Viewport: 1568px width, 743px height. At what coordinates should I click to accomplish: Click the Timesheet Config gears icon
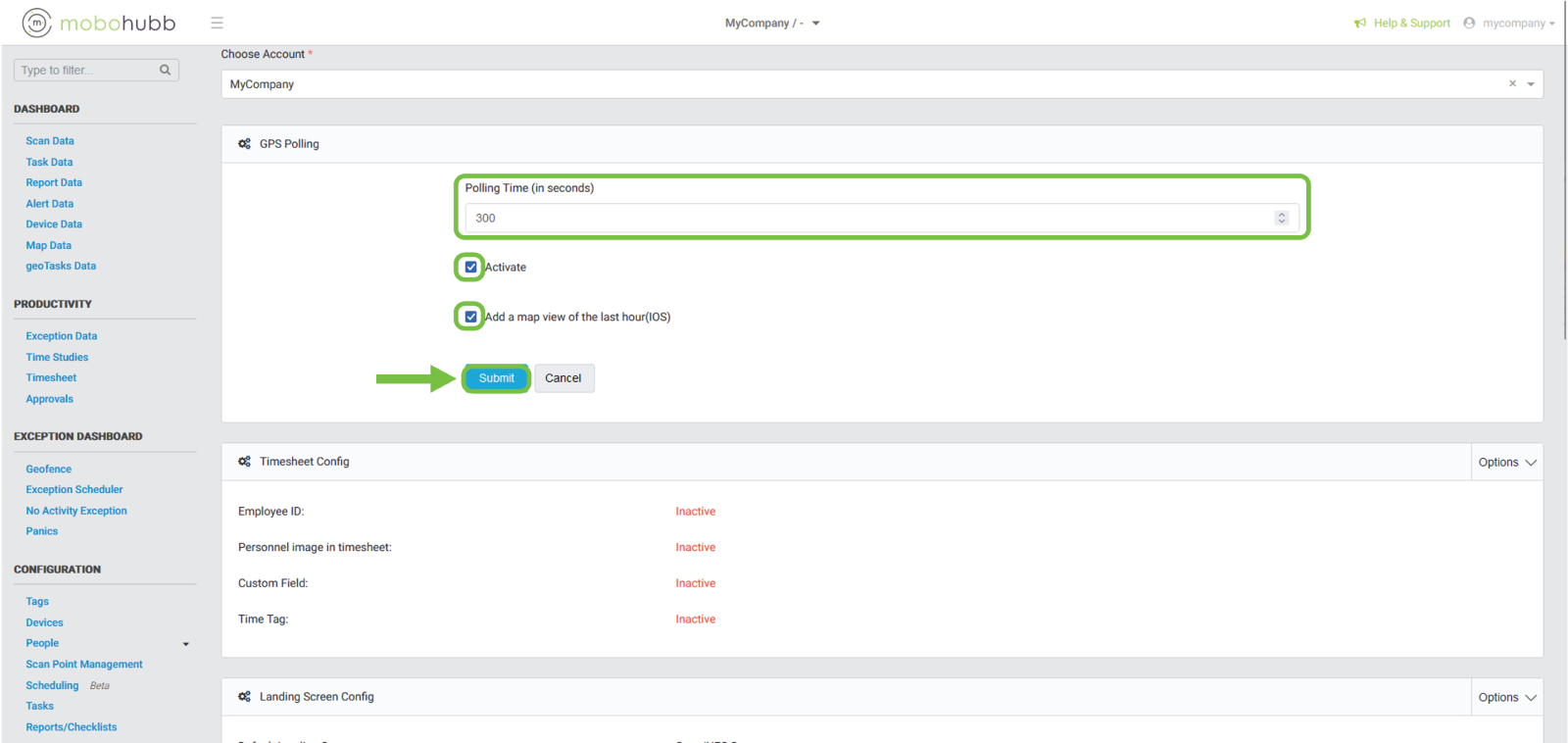(x=244, y=462)
